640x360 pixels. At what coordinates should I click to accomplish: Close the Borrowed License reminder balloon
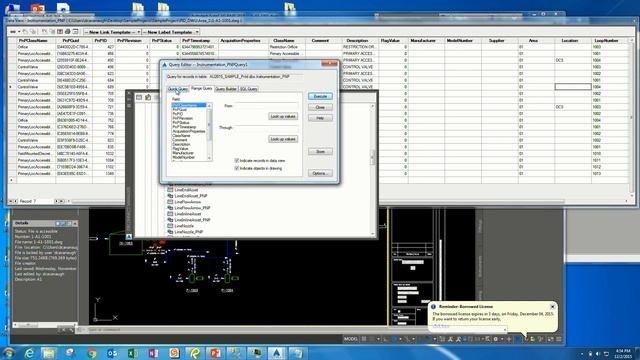[552, 307]
